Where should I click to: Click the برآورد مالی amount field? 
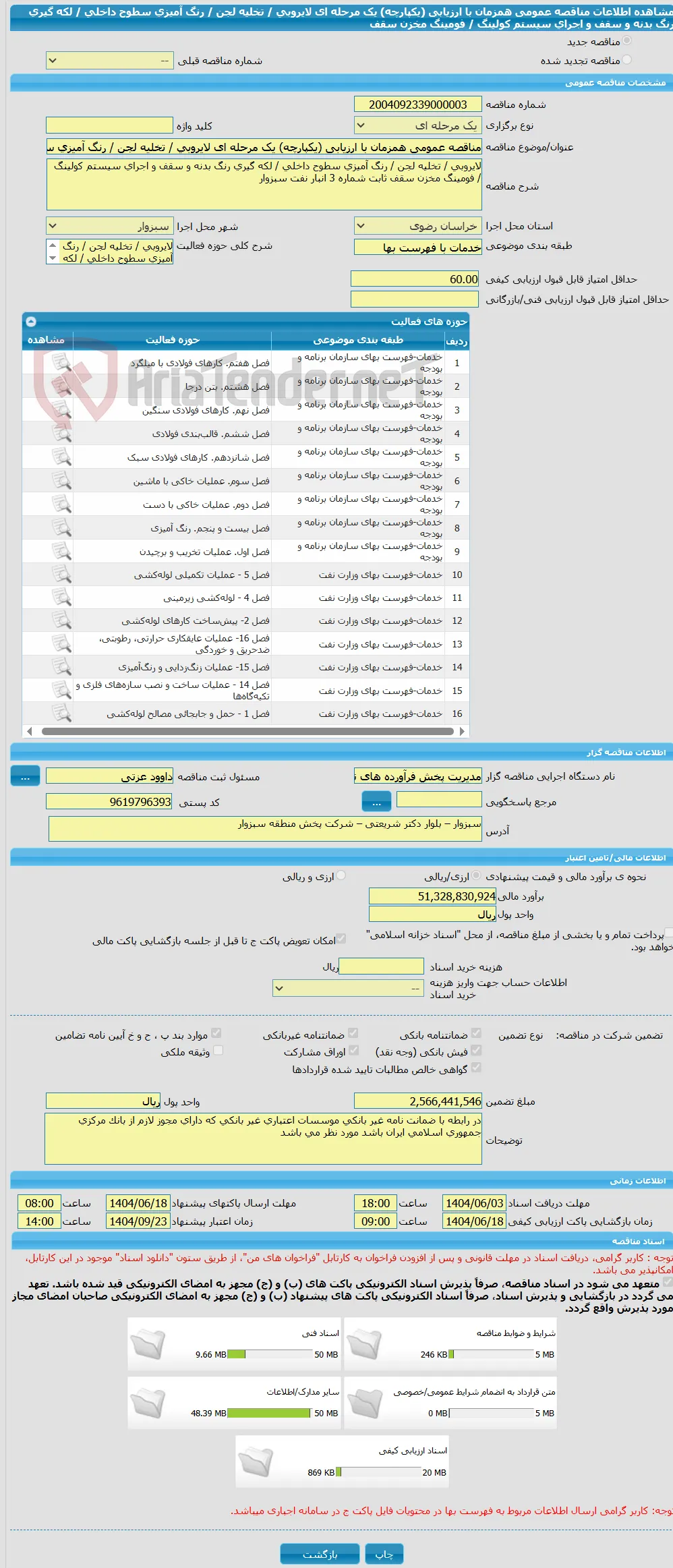coord(432,896)
